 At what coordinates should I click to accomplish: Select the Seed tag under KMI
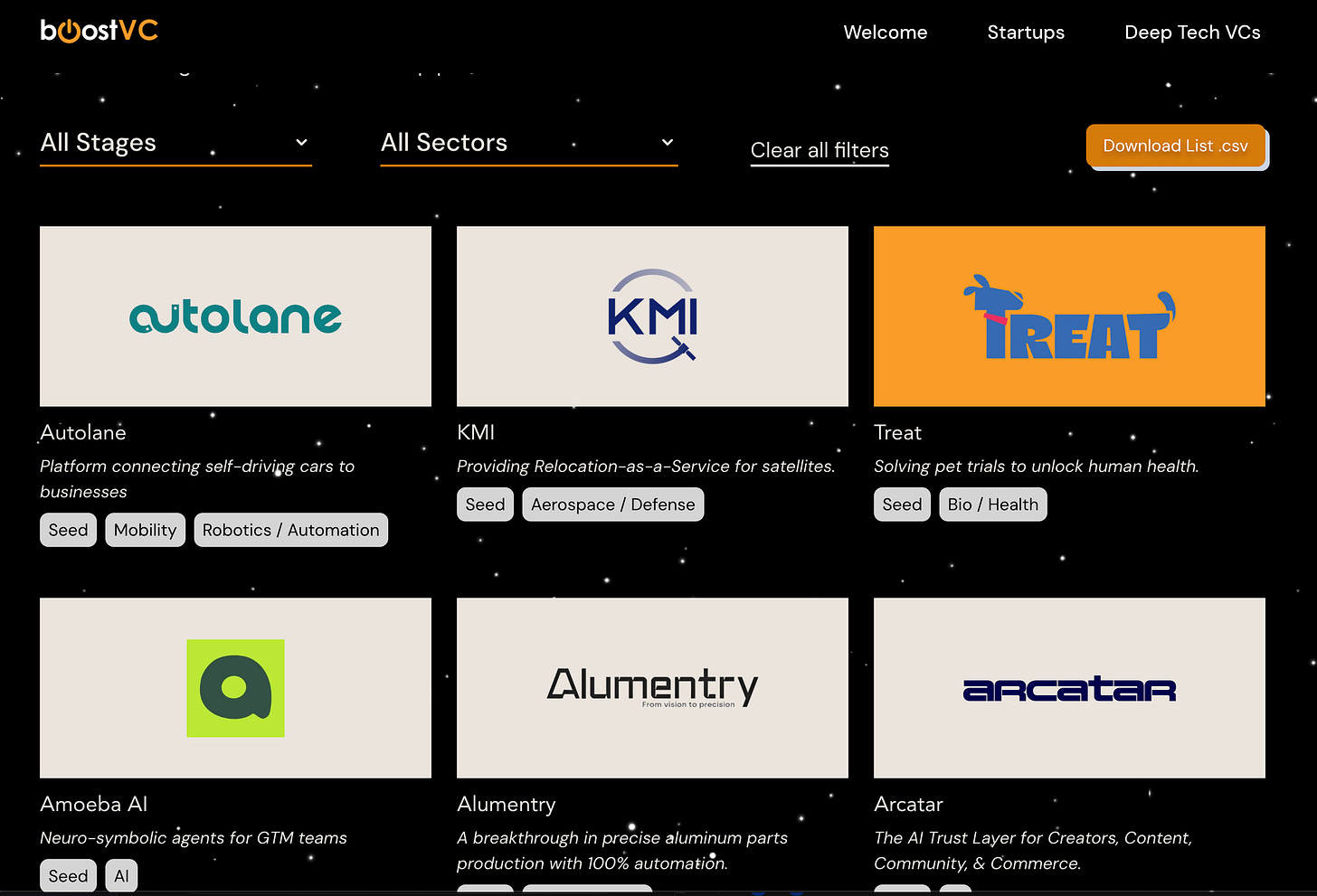[485, 505]
